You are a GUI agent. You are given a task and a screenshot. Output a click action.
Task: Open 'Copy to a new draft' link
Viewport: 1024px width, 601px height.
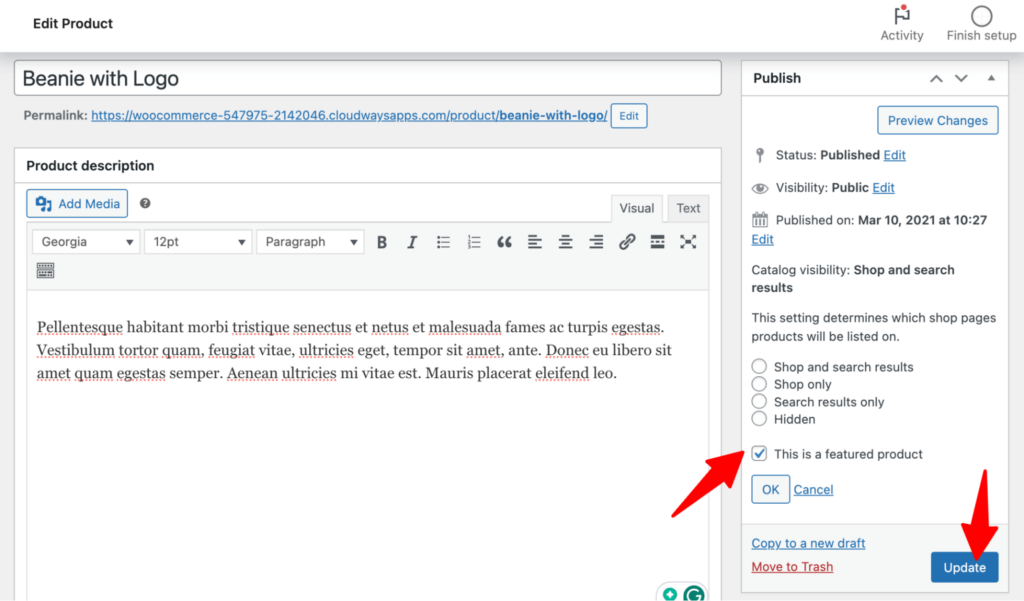(x=808, y=543)
